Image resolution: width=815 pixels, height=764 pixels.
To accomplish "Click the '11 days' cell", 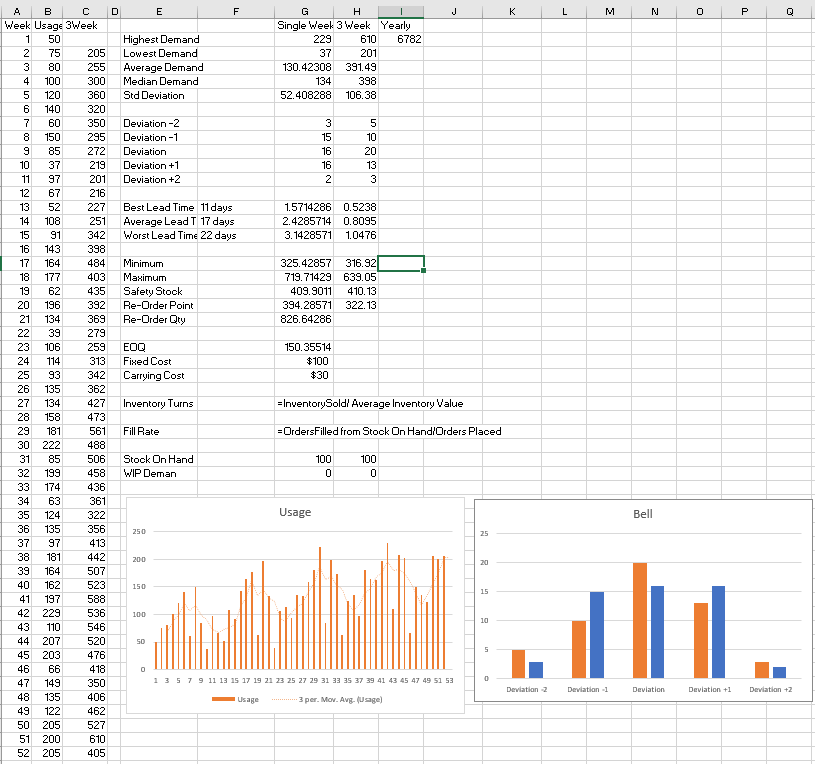I will click(x=236, y=207).
